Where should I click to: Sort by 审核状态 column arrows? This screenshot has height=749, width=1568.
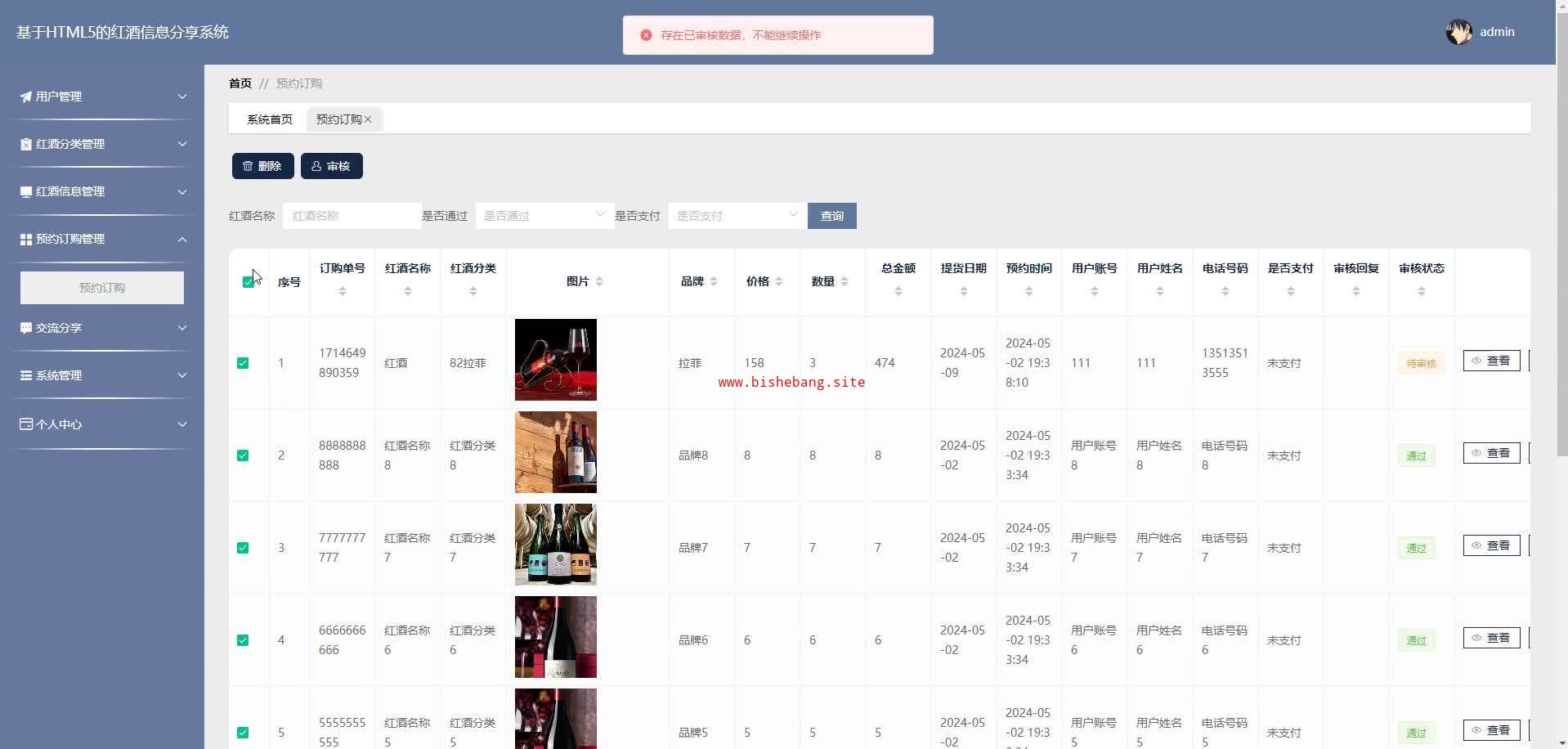coord(1422,291)
